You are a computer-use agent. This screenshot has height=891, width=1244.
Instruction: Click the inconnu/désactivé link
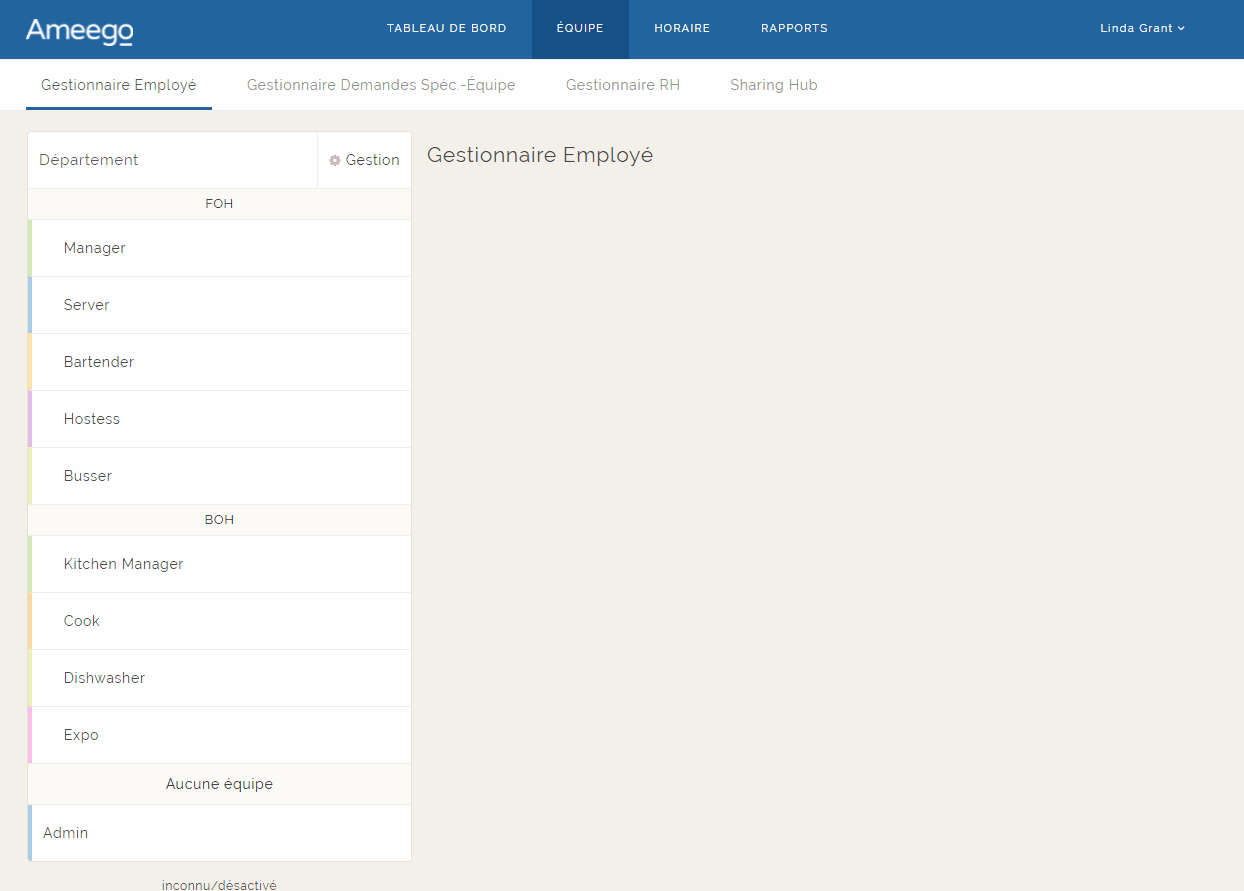click(219, 885)
